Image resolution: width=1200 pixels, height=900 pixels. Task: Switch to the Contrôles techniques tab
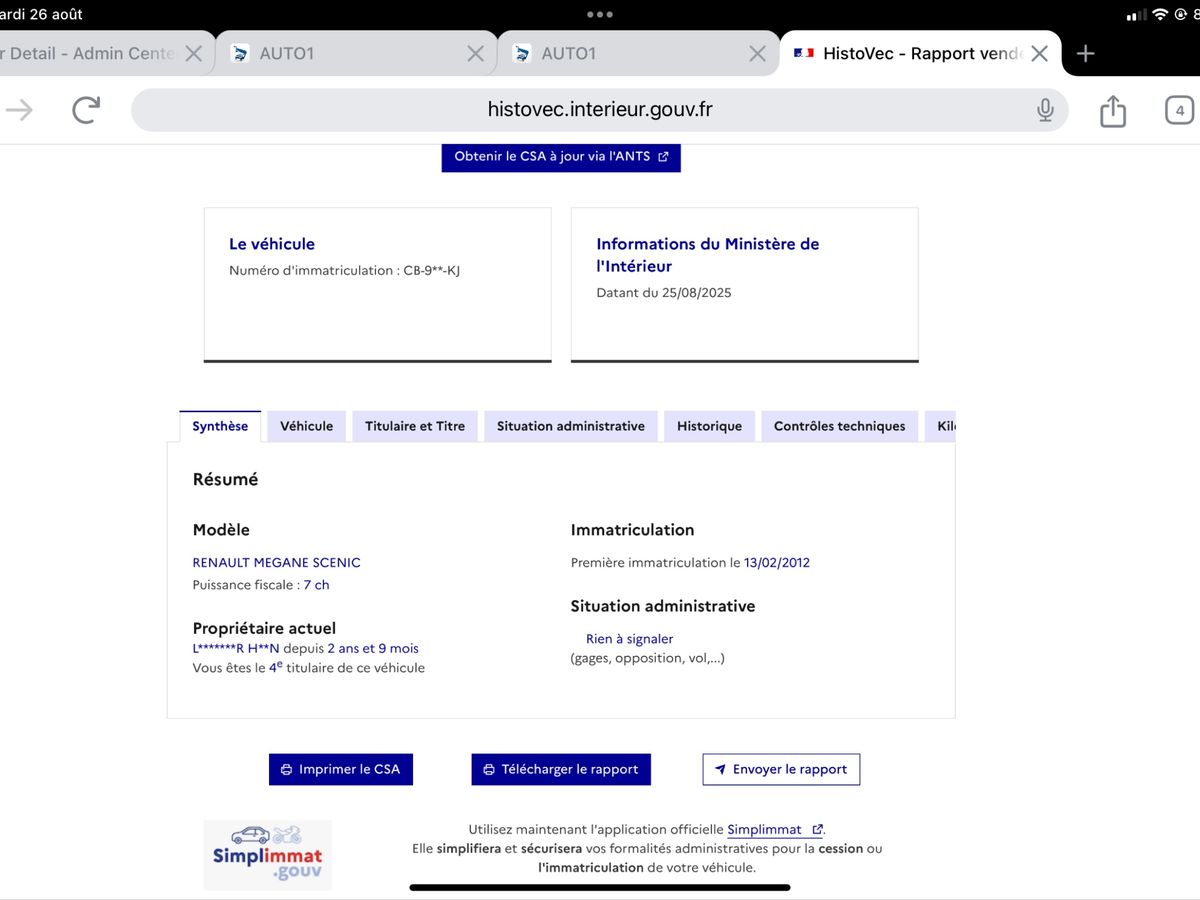point(839,426)
